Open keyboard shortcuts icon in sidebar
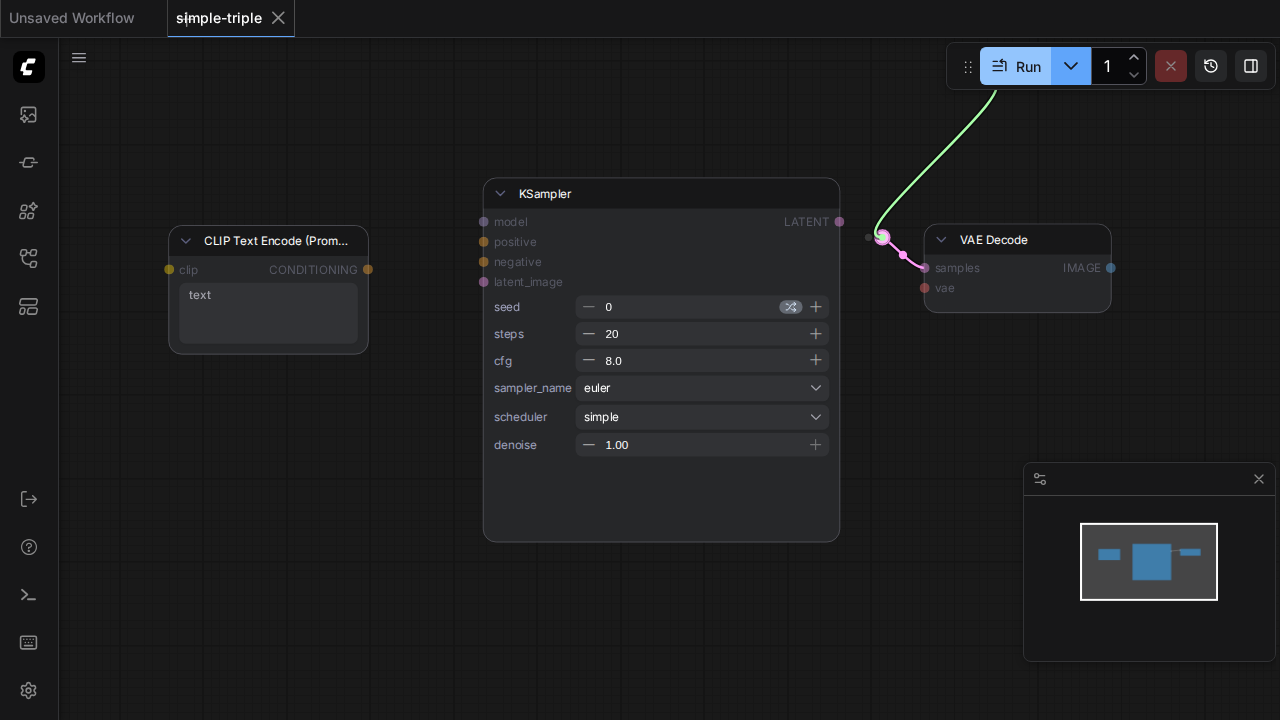 tap(29, 643)
